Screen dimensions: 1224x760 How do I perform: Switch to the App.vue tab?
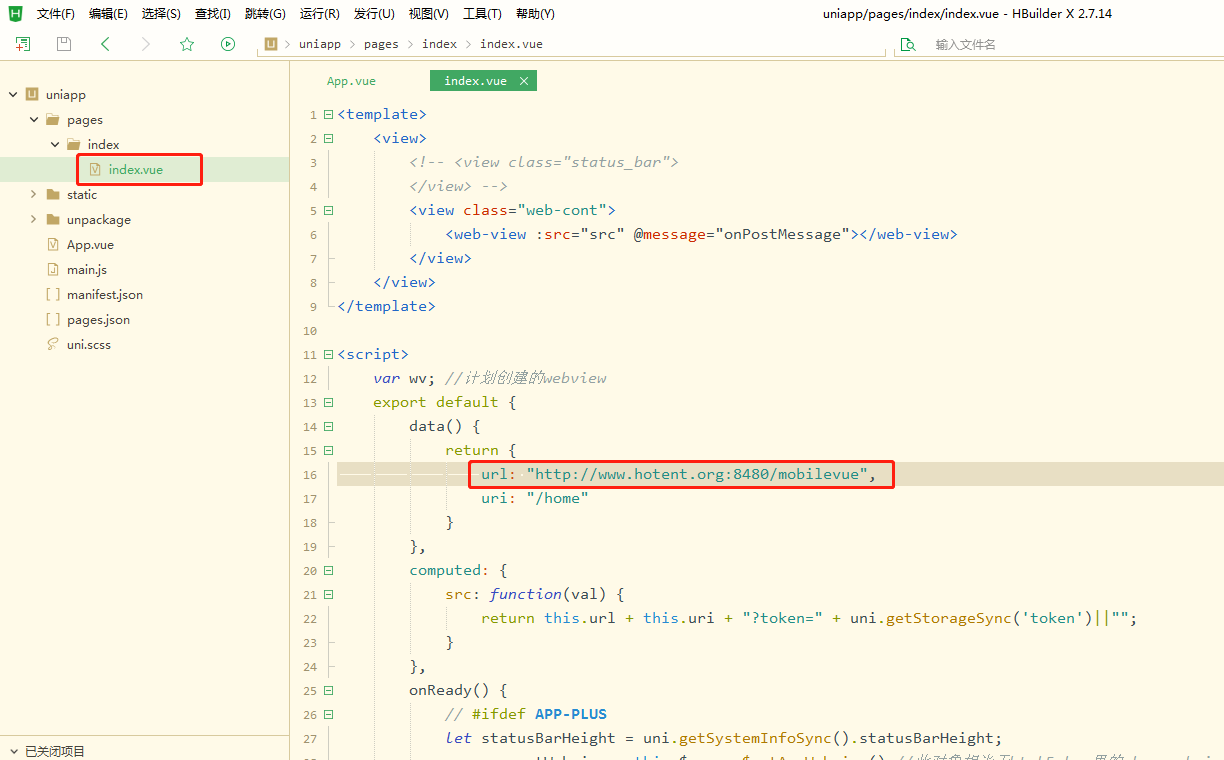(351, 81)
